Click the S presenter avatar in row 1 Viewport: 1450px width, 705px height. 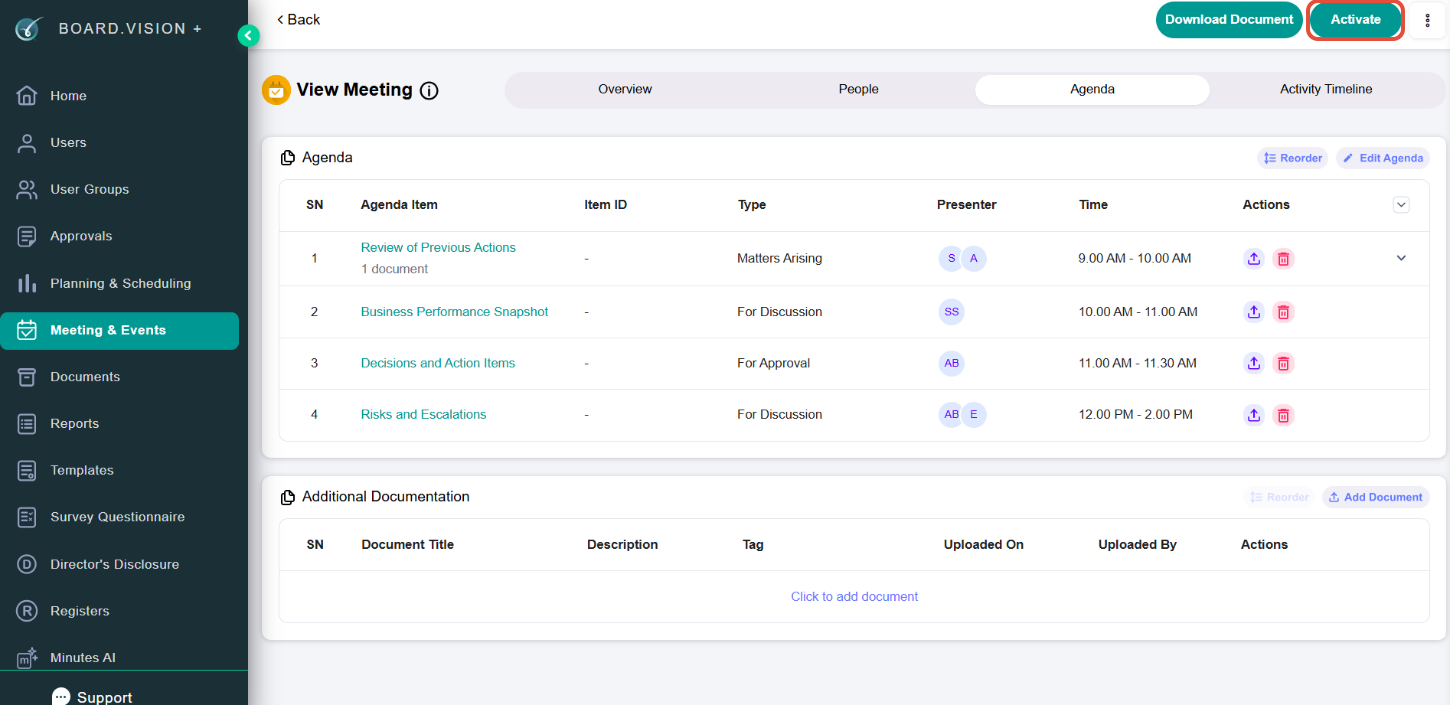[951, 259]
